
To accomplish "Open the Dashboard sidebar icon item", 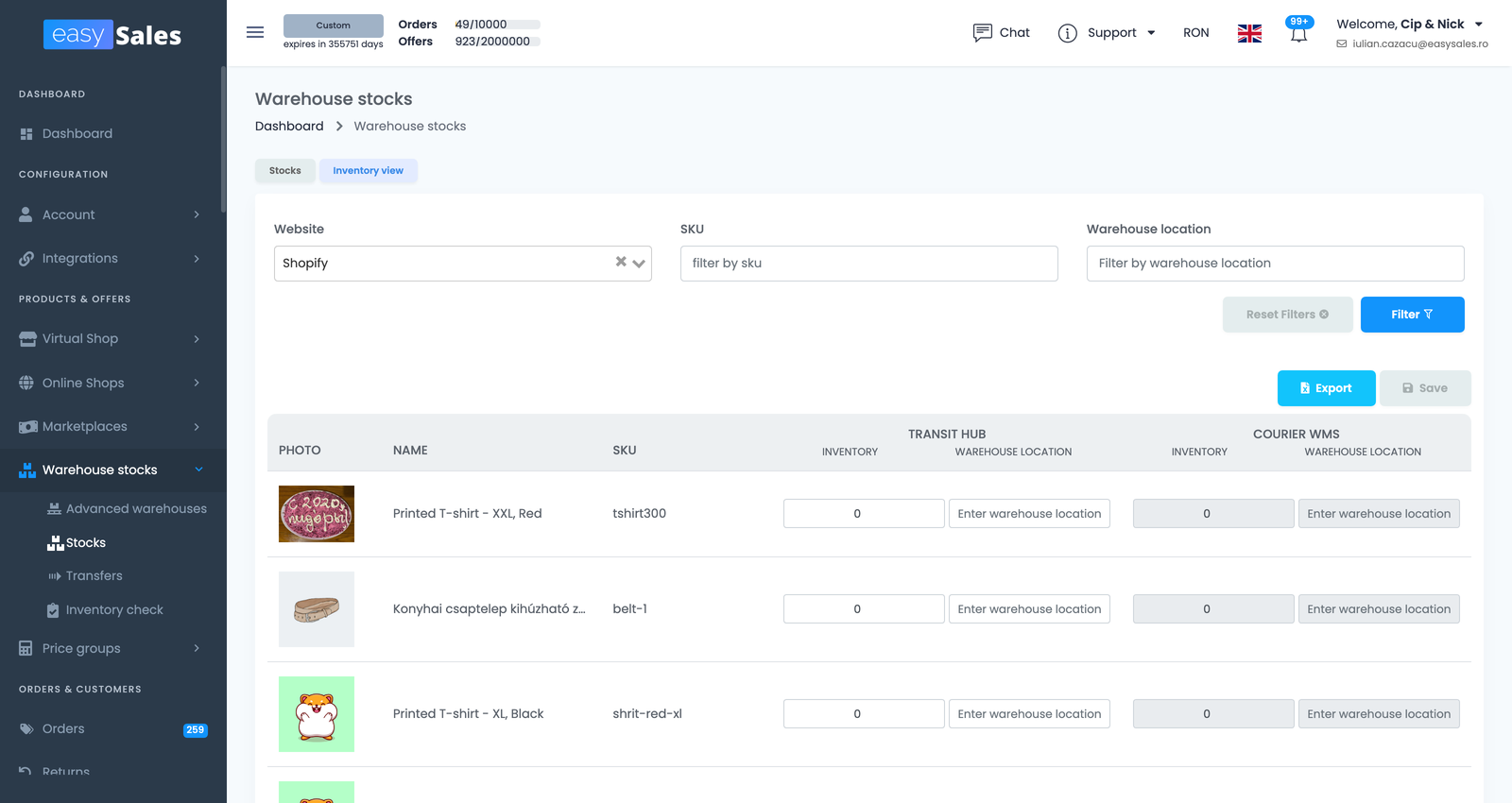I will [x=26, y=134].
